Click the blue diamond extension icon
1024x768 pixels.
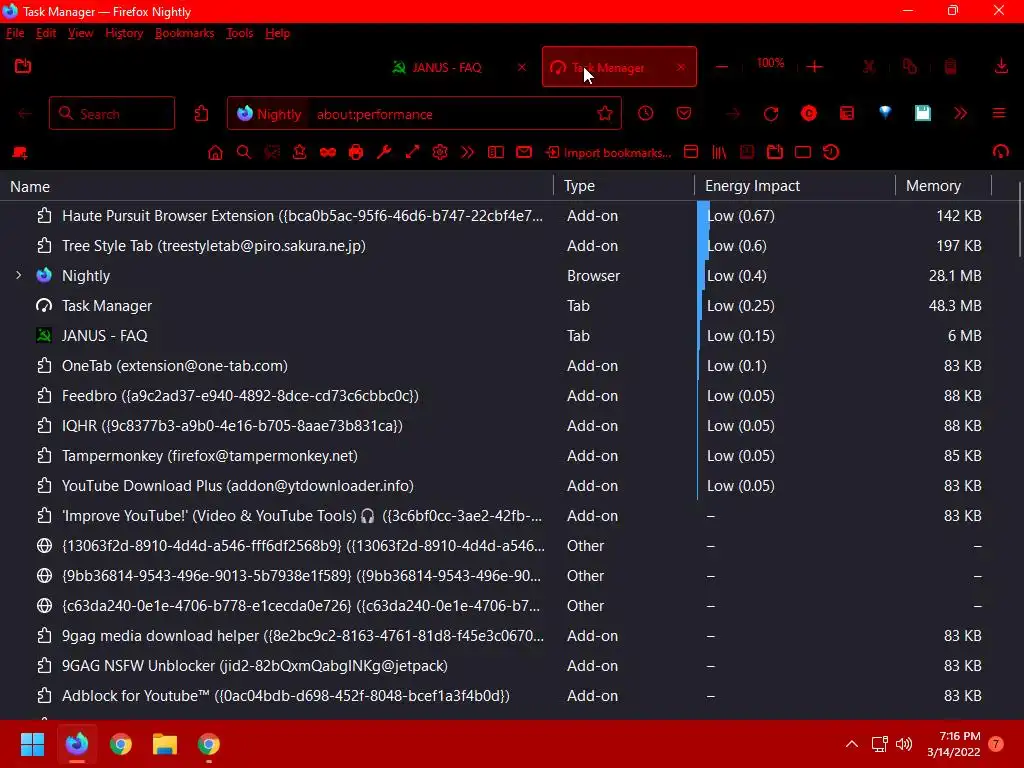[885, 112]
